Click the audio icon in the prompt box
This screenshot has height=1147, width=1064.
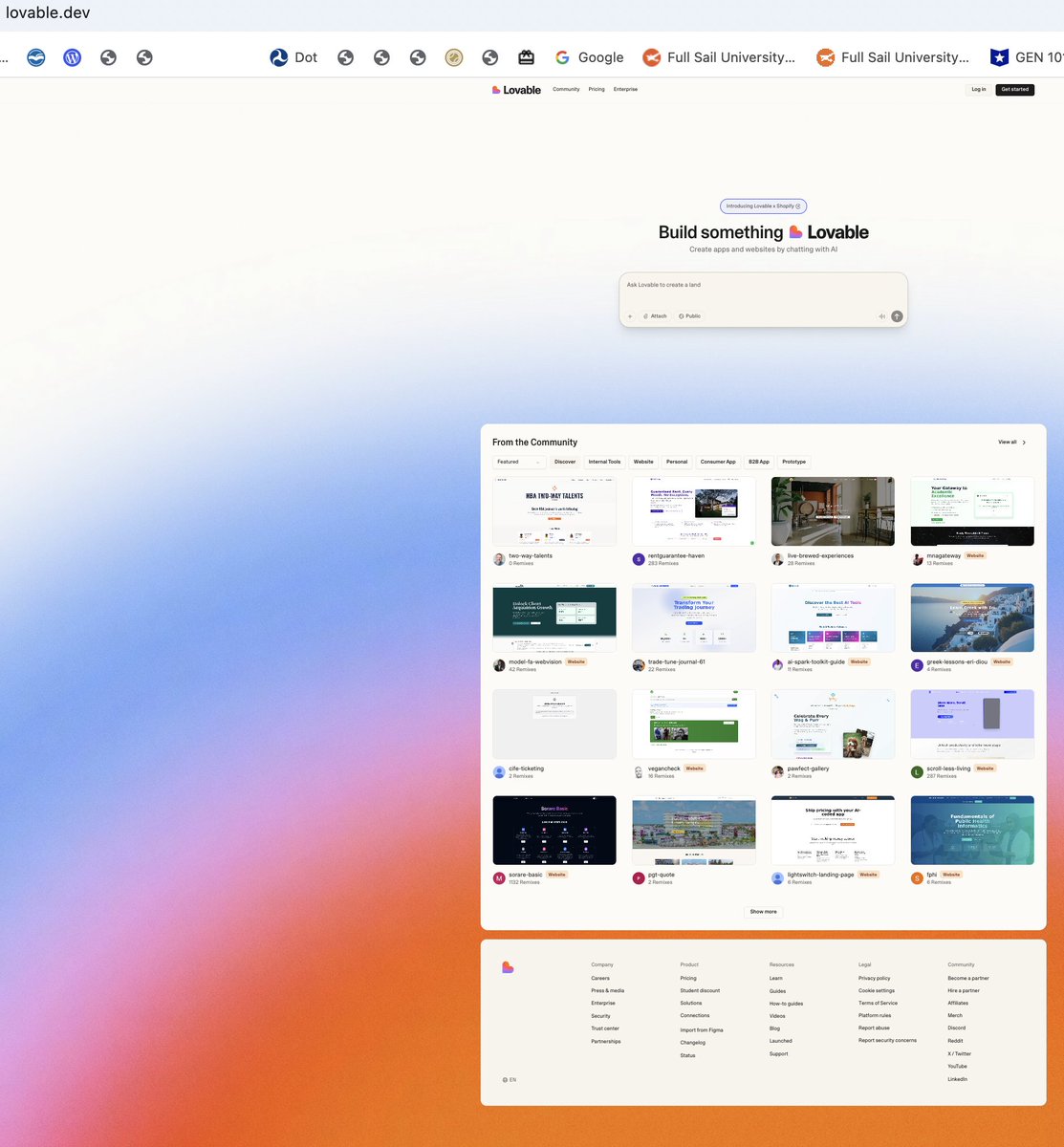[x=881, y=315]
